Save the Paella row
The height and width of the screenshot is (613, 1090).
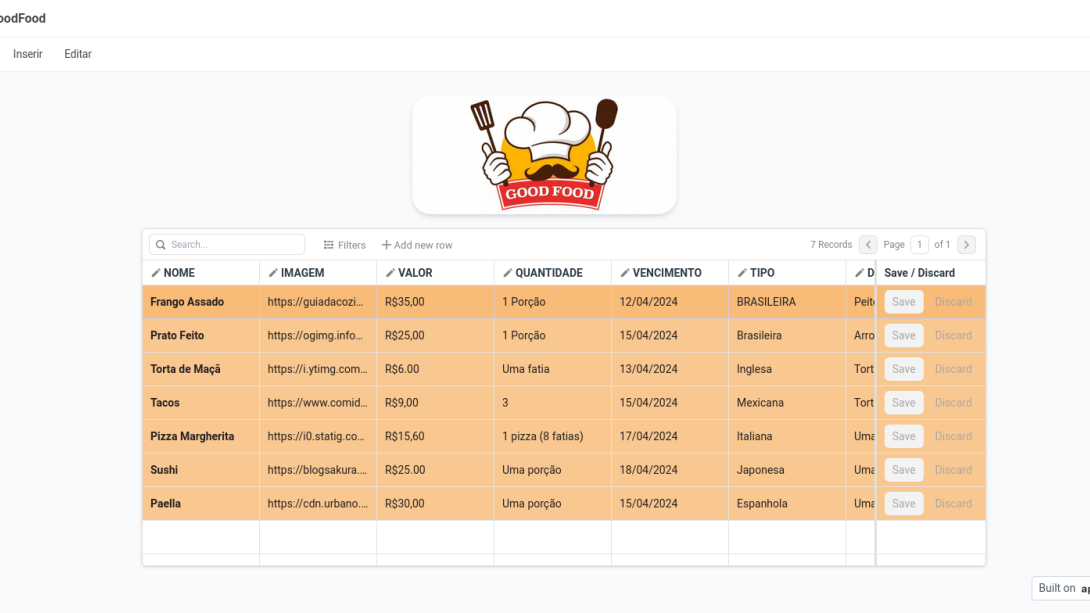point(904,503)
